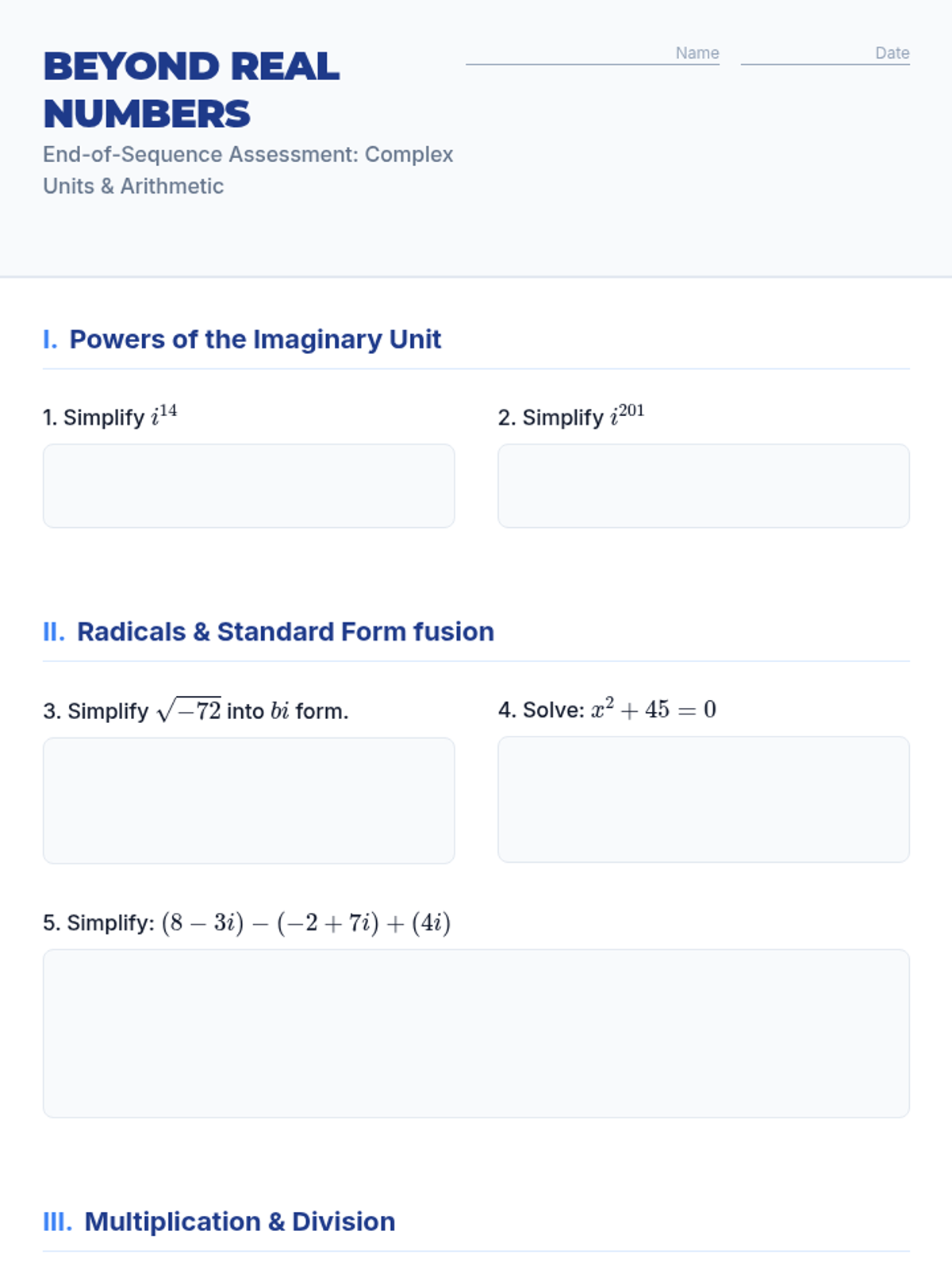The height and width of the screenshot is (1270, 952).
Task: Click the Roman numeral III section marker
Action: point(57,1222)
